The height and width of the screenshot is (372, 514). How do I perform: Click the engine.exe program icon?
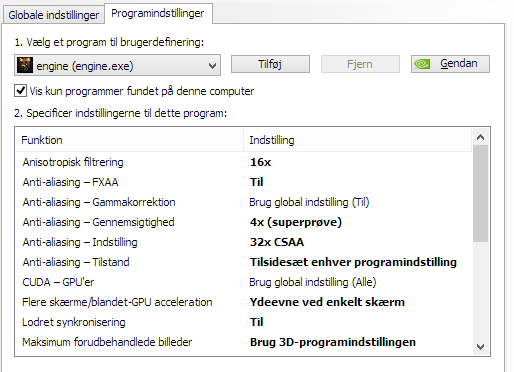tap(25, 65)
